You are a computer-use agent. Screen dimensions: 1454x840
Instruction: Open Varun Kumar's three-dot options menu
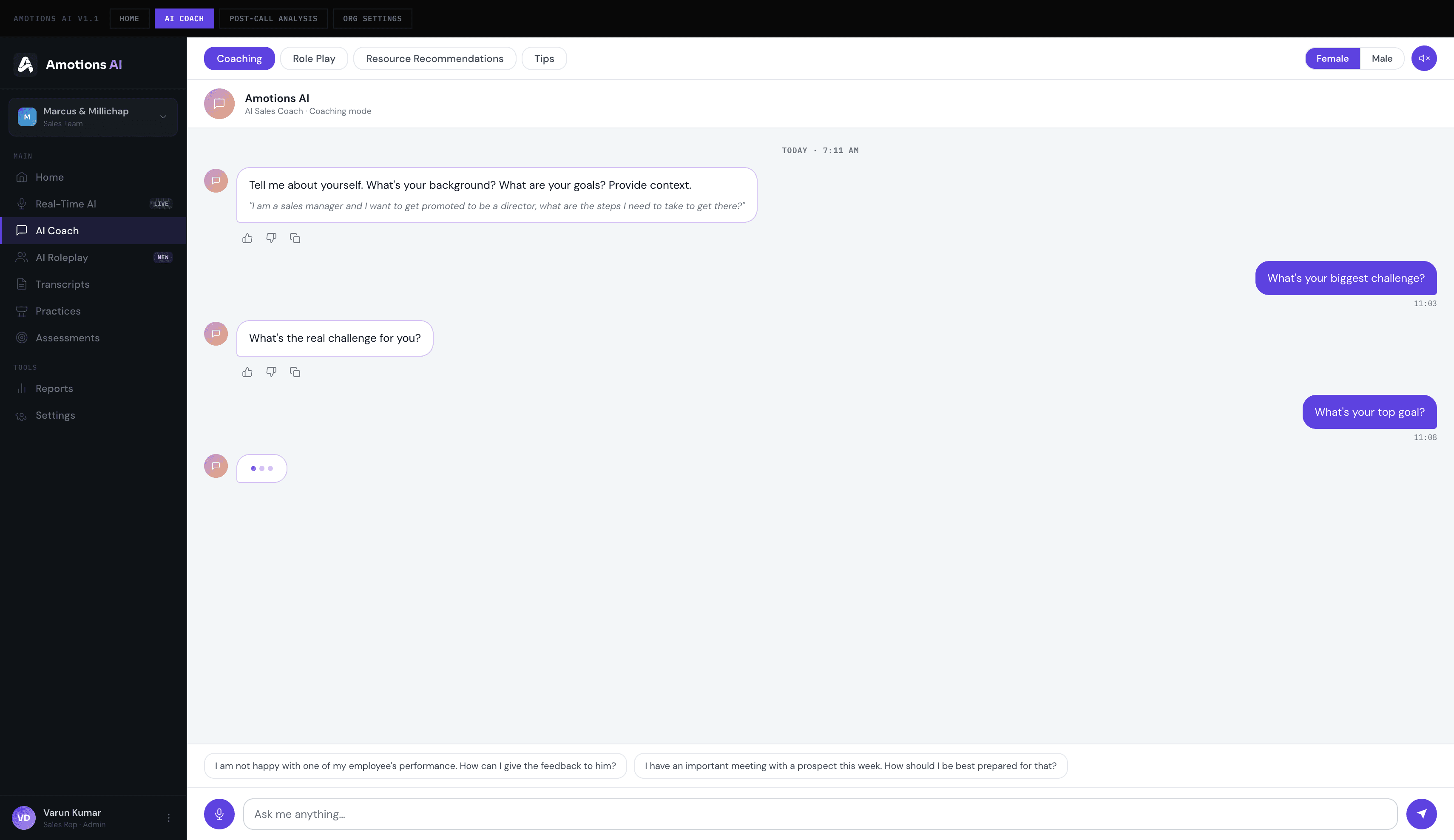point(168,817)
